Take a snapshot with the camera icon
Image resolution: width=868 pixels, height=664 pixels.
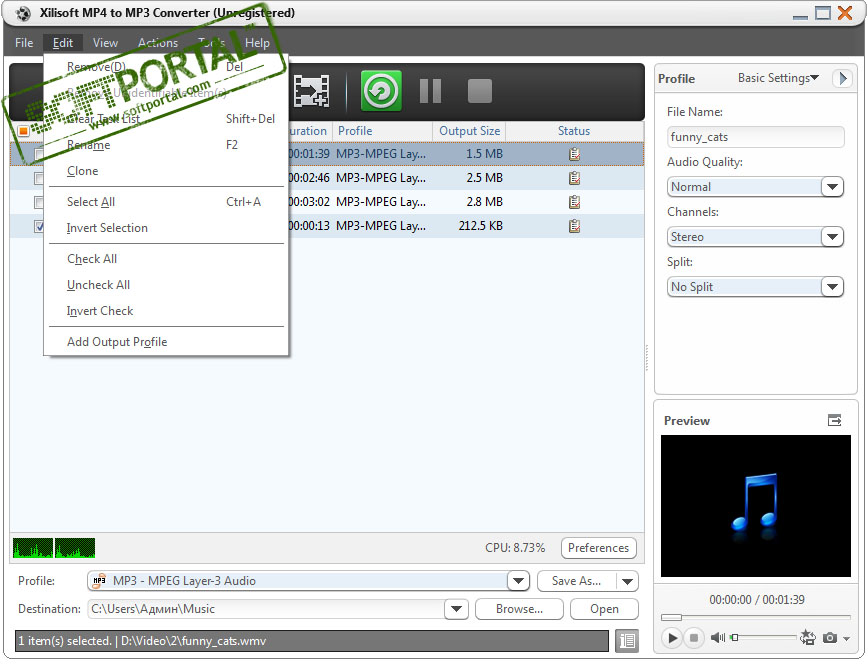829,638
